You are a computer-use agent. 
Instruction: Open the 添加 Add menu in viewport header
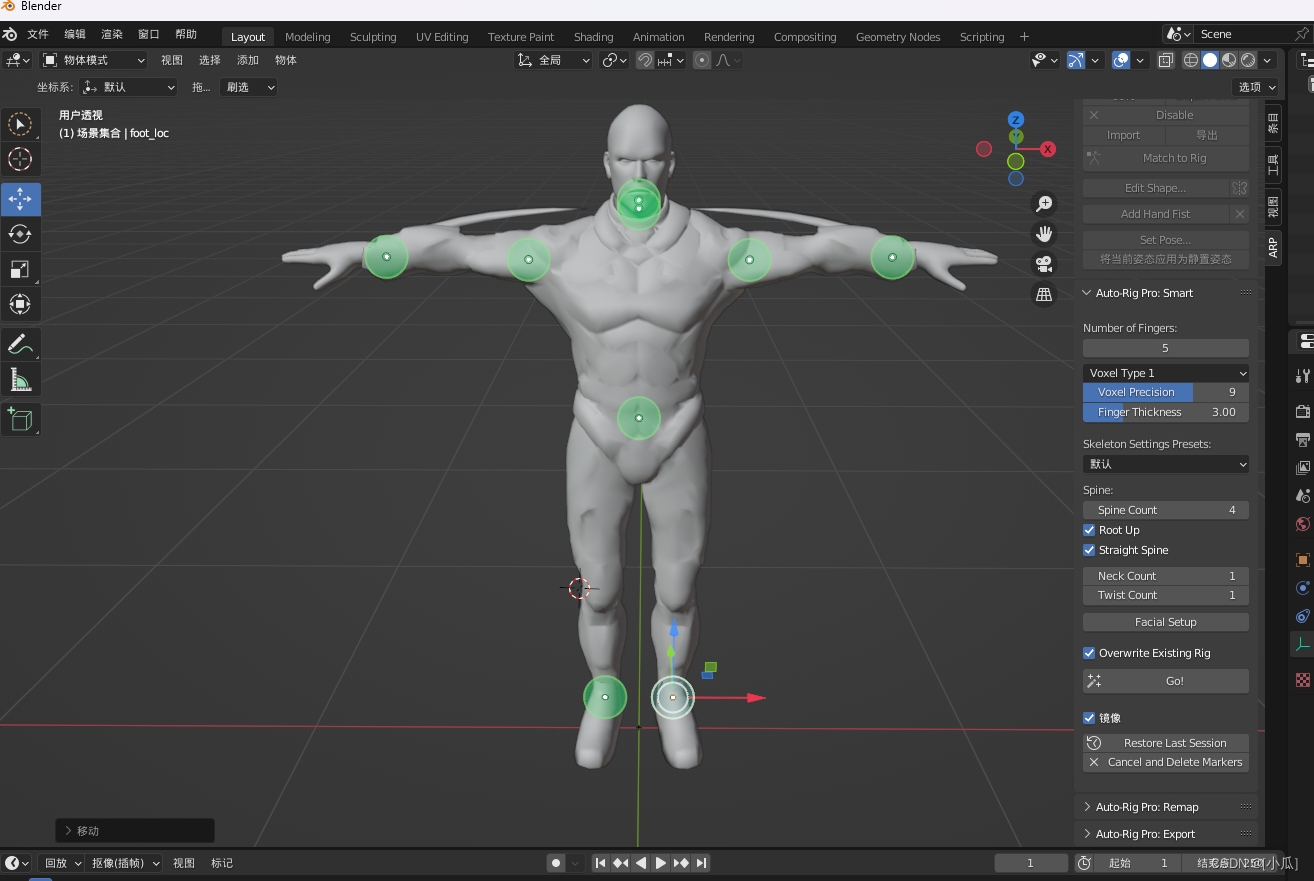coord(248,60)
